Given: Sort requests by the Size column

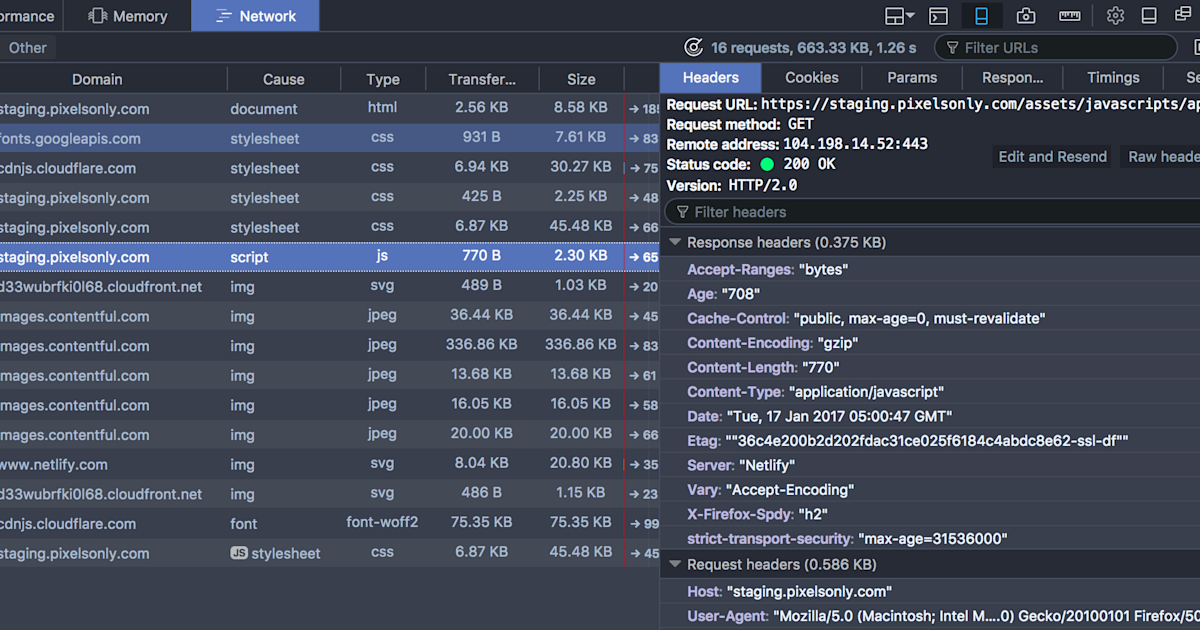Looking at the screenshot, I should (581, 80).
